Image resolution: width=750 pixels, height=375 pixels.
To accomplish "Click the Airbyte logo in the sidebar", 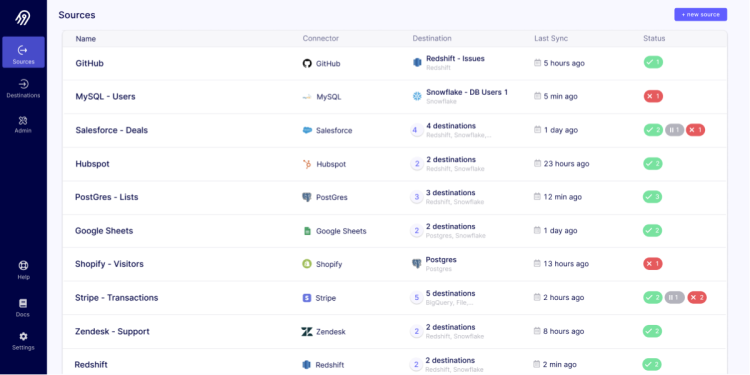I will click(x=23, y=17).
